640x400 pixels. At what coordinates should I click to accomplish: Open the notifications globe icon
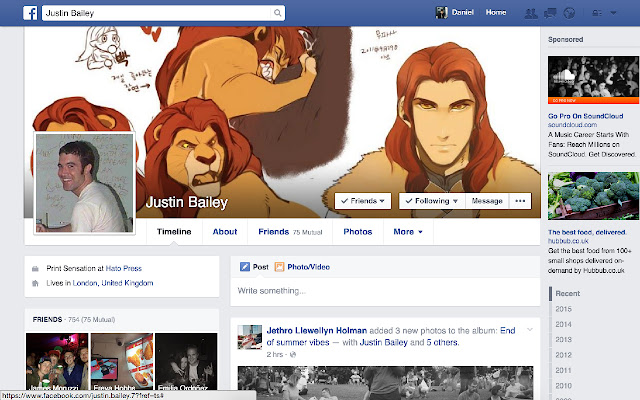coord(569,13)
